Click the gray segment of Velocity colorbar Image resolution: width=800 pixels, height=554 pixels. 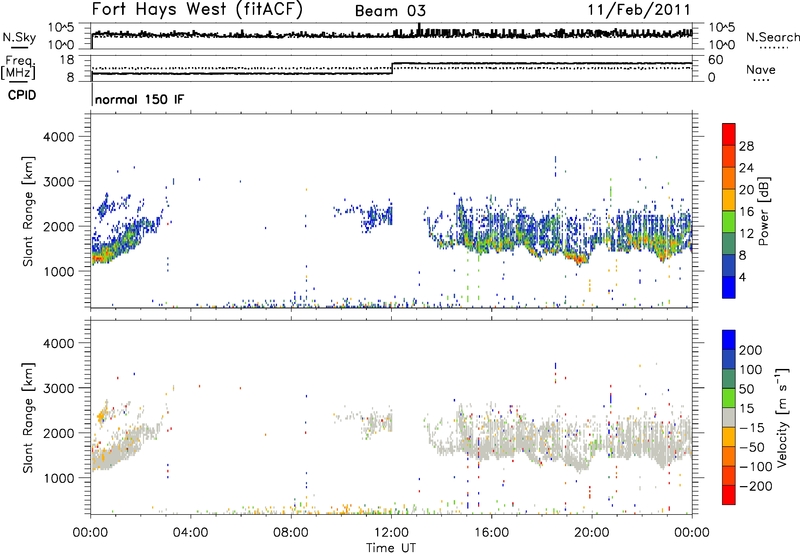(729, 417)
